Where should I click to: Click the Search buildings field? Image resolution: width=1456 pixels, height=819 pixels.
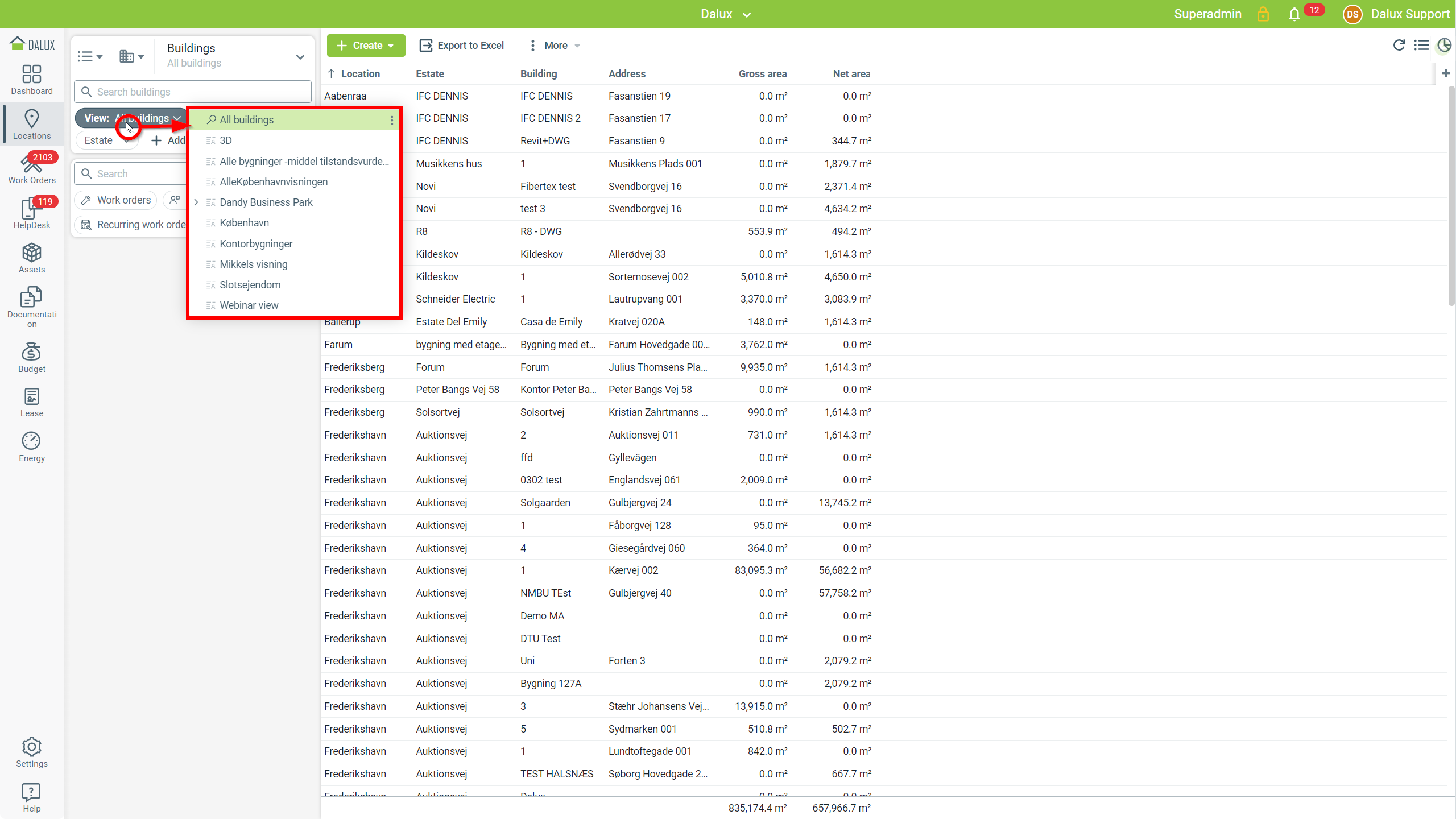(193, 92)
